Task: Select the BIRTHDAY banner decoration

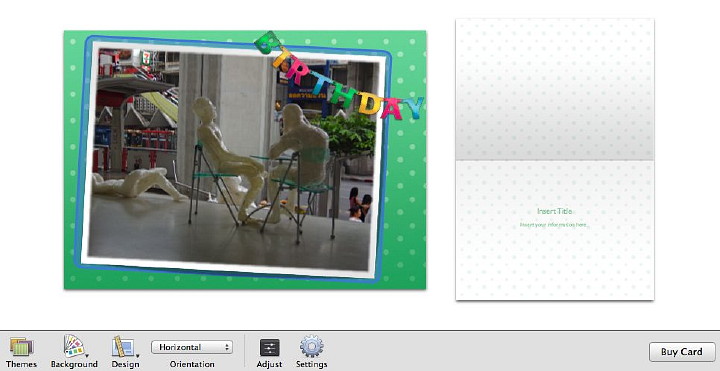Action: pyautogui.click(x=339, y=76)
